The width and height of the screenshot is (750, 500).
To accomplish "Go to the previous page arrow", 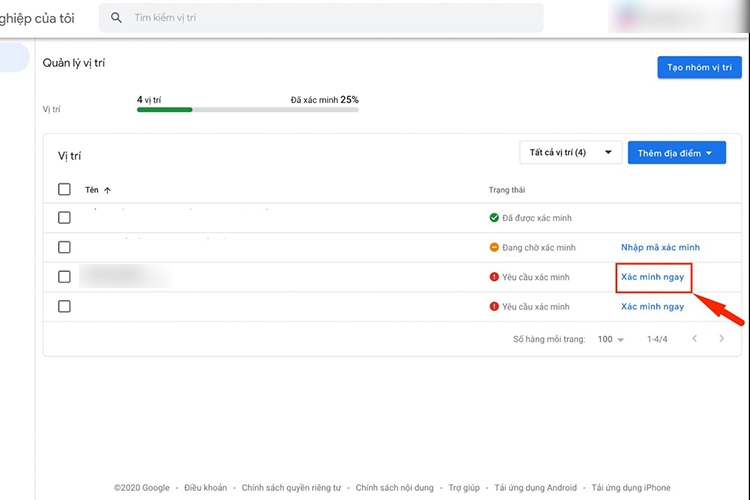I will pos(695,339).
